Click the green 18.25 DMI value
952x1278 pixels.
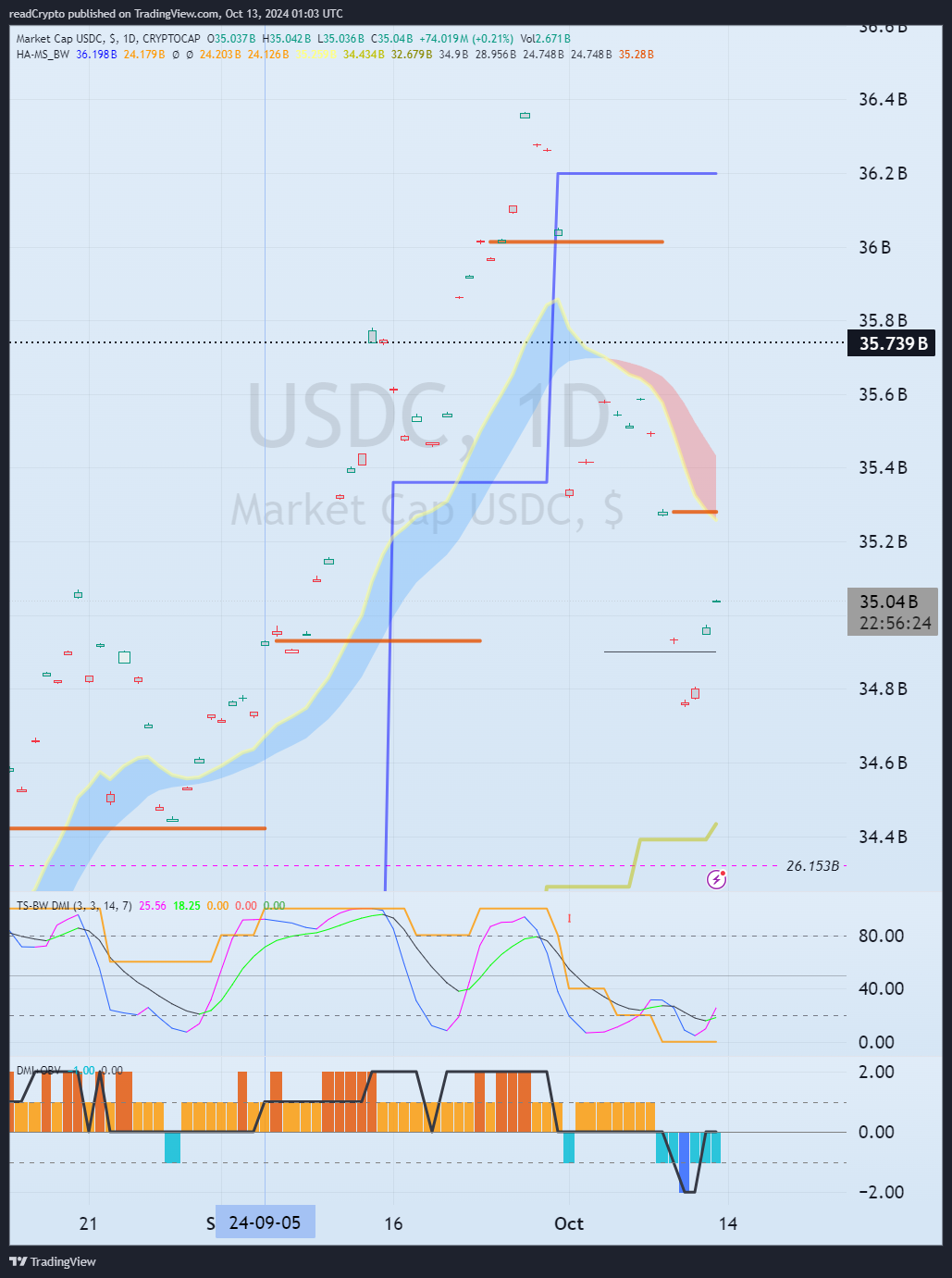(187, 906)
